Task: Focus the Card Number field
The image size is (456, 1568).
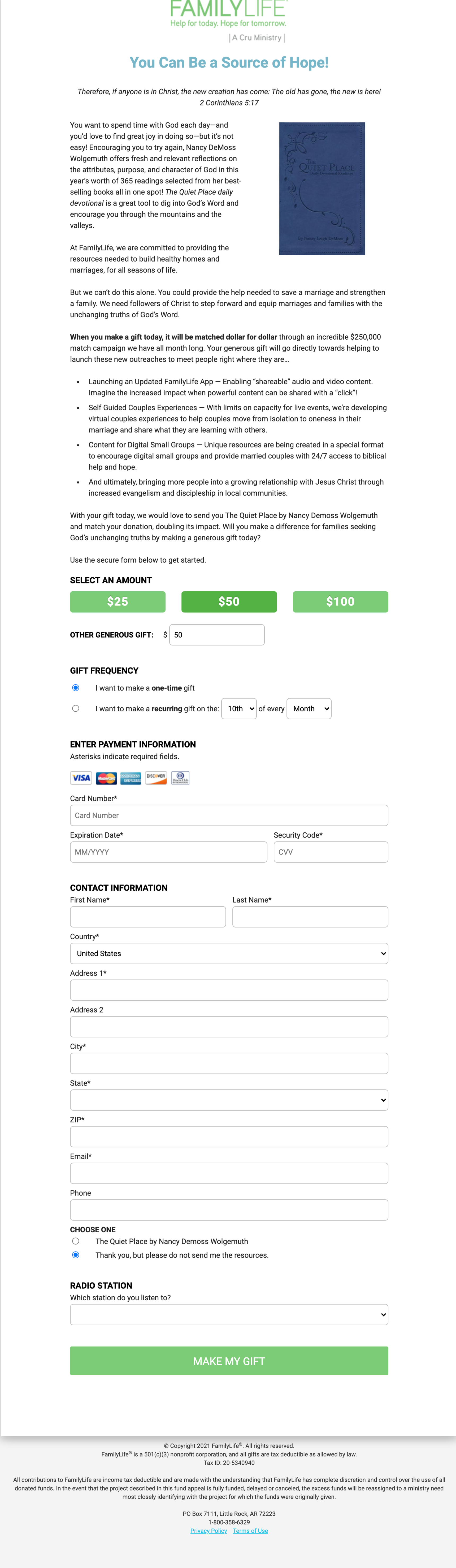Action: (229, 816)
